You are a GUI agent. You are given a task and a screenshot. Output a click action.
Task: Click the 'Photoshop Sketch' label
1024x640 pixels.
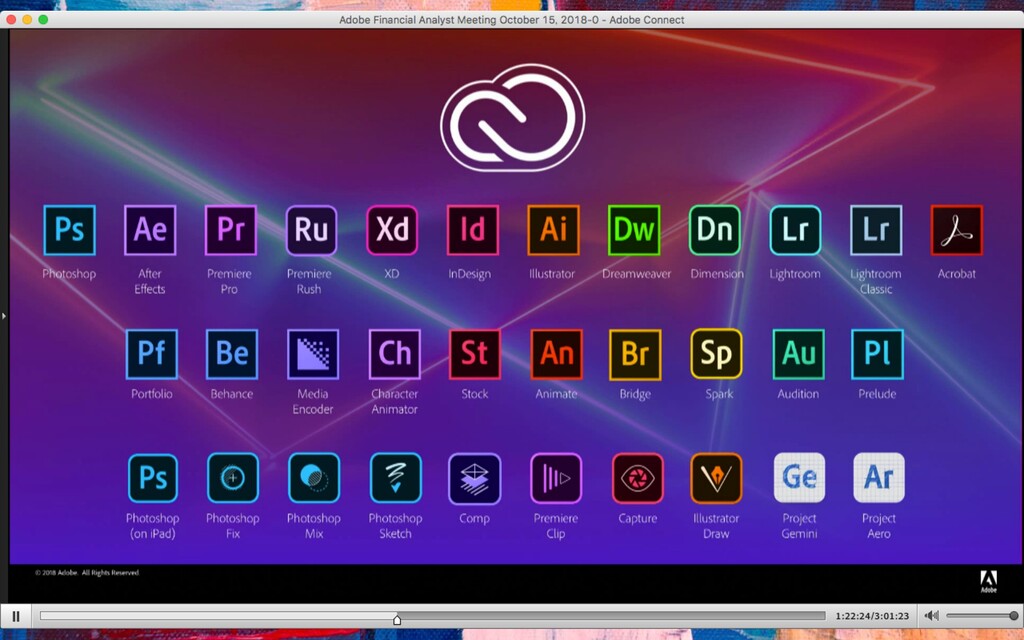point(395,526)
